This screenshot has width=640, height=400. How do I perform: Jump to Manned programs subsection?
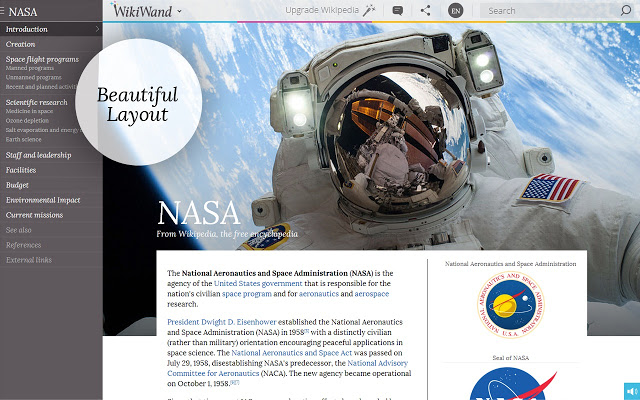(x=30, y=68)
